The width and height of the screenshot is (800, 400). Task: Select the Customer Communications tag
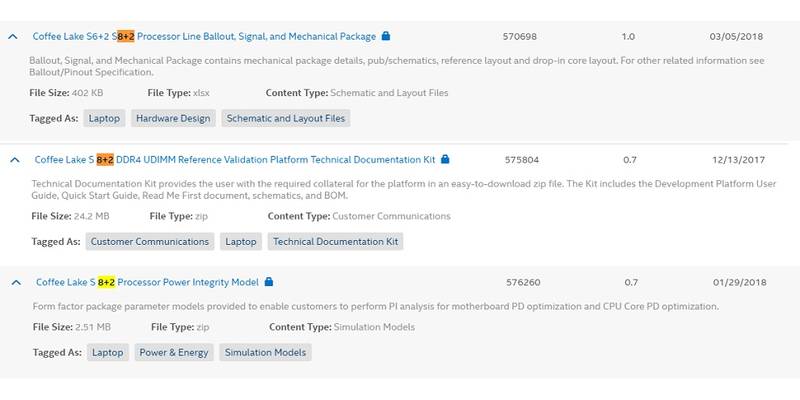[149, 241]
